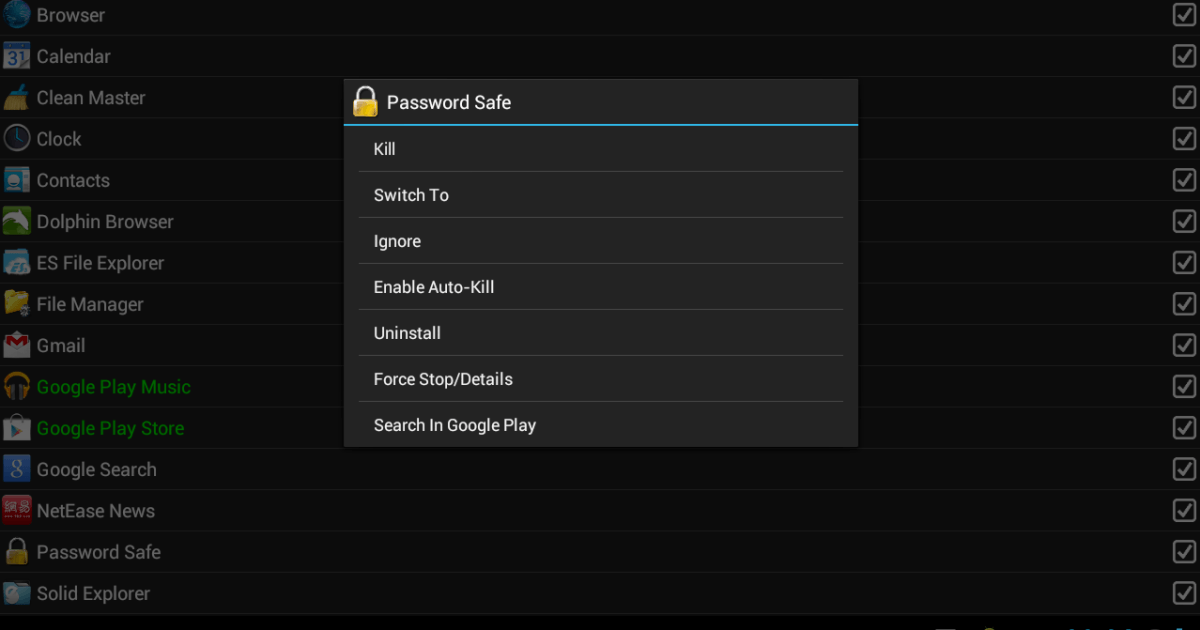Select the Clean Master broom icon
Screen dimensions: 1200x630
coord(16,97)
